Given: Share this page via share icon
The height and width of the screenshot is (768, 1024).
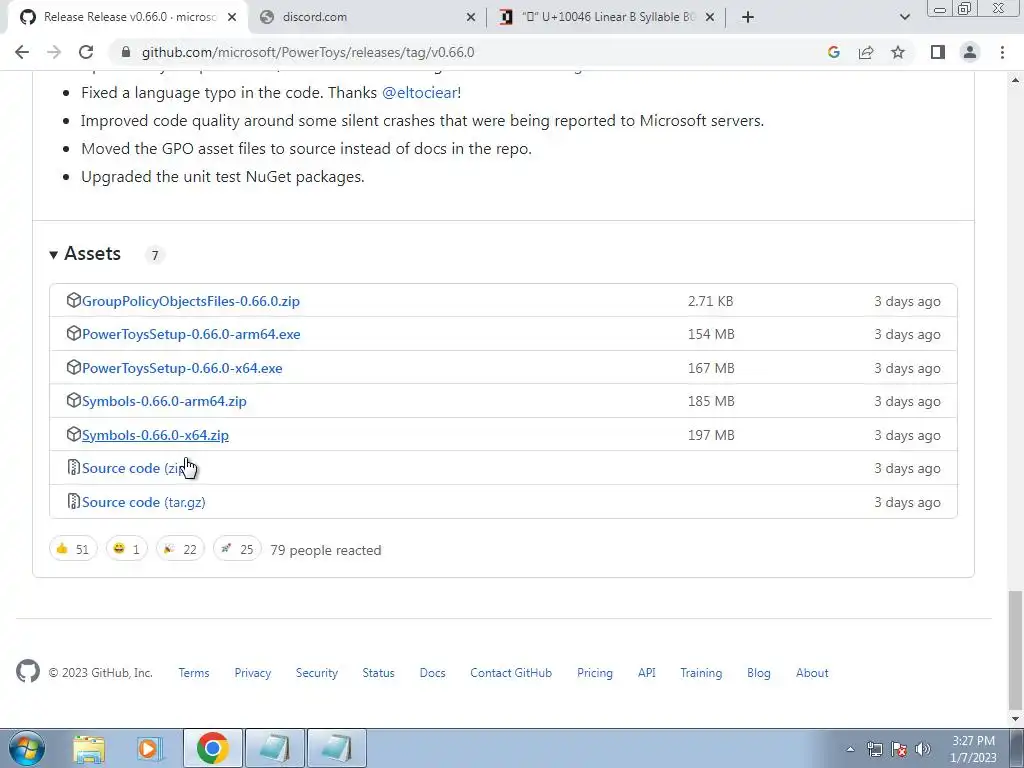Looking at the screenshot, I should point(866,52).
